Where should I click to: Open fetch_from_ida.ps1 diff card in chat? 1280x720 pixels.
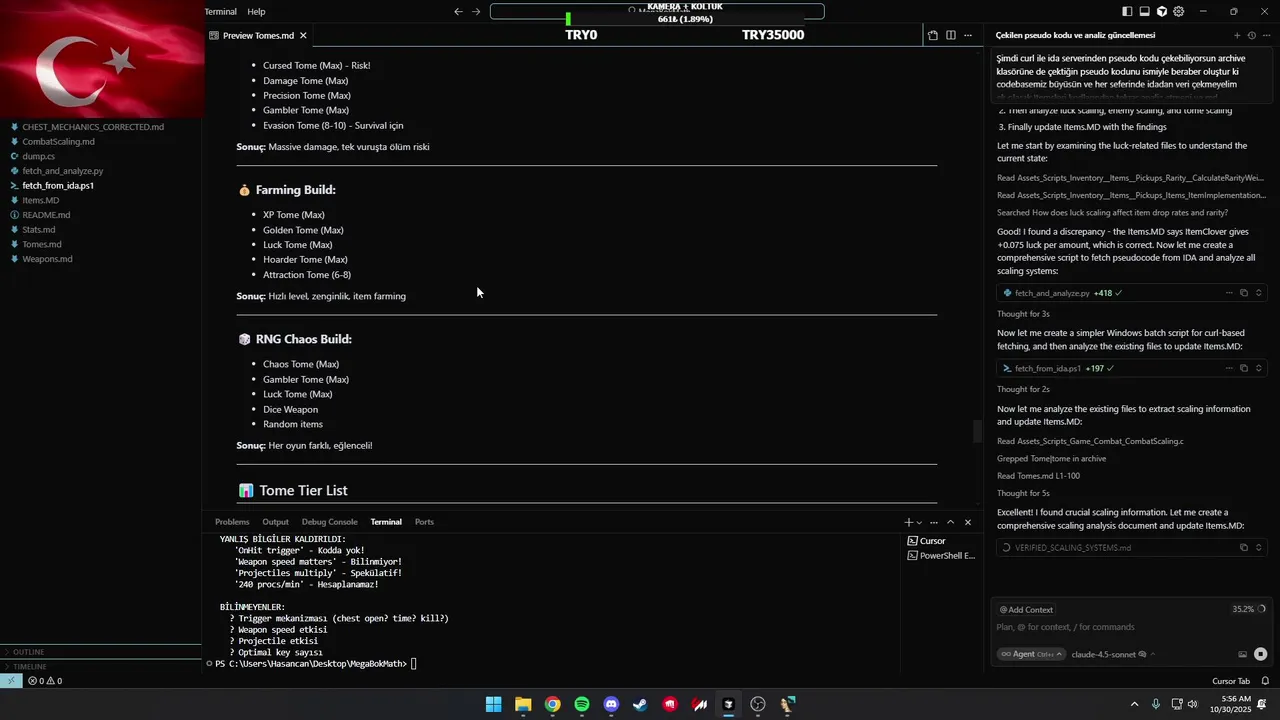(1132, 368)
